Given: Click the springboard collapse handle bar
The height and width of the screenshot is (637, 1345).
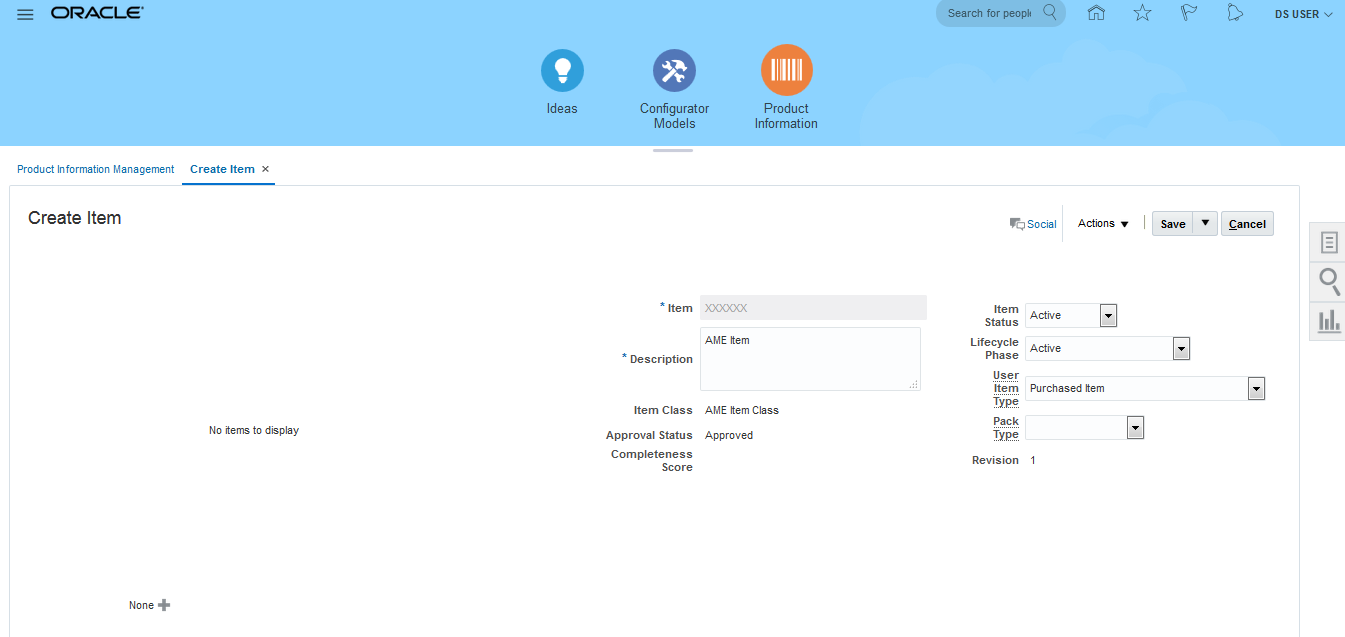Looking at the screenshot, I should click(x=673, y=151).
